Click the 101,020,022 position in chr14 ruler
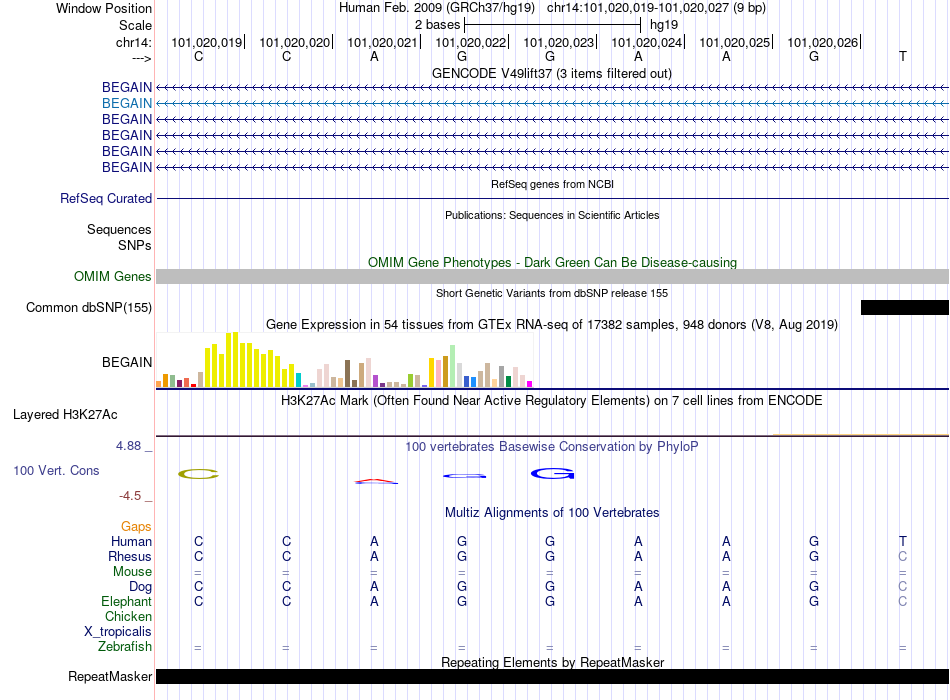This screenshot has height=700, width=950. pos(470,43)
